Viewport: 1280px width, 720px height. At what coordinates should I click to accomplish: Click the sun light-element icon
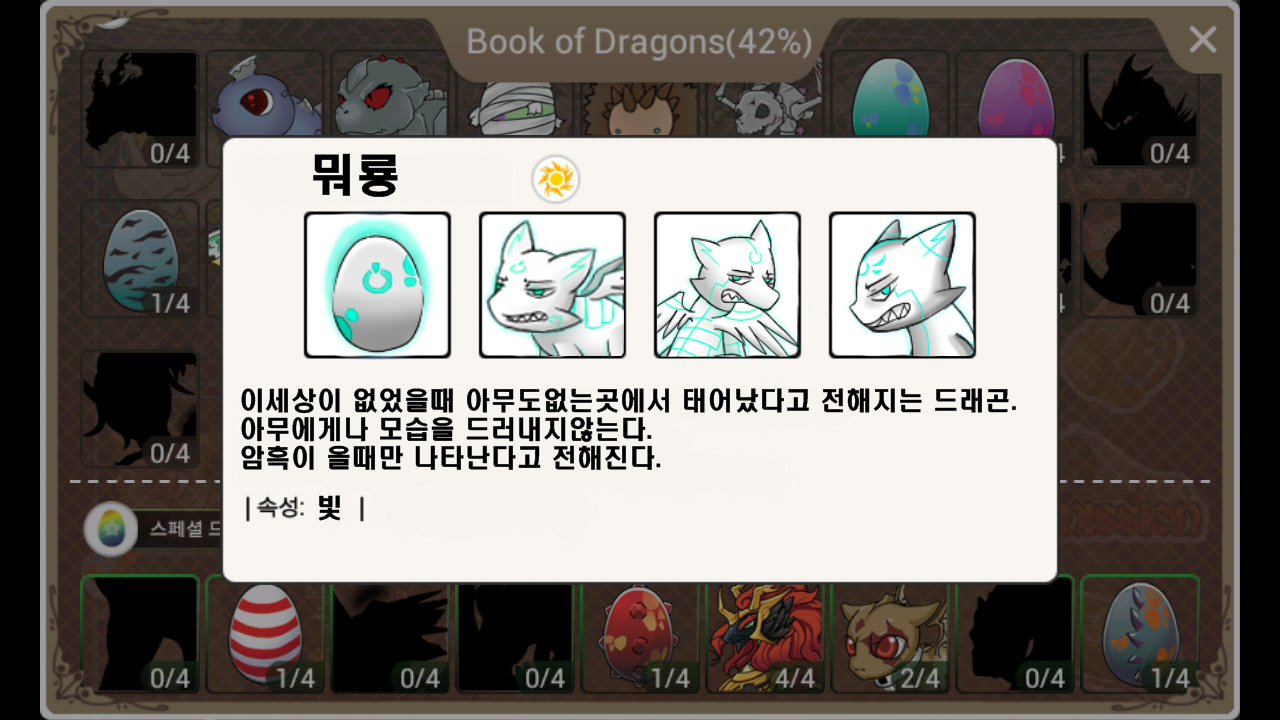[x=555, y=180]
